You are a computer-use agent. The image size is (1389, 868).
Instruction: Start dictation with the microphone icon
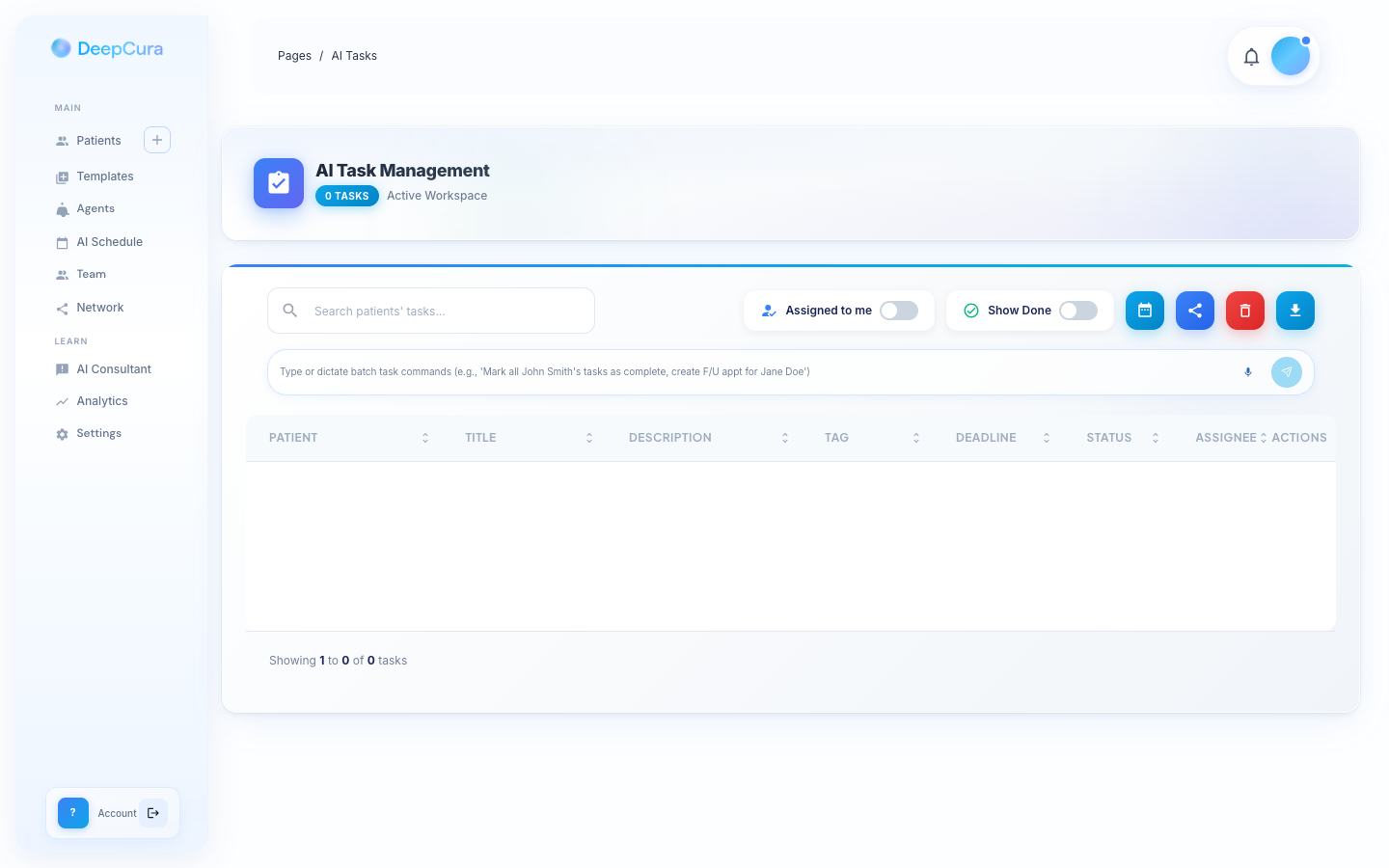[x=1248, y=372]
